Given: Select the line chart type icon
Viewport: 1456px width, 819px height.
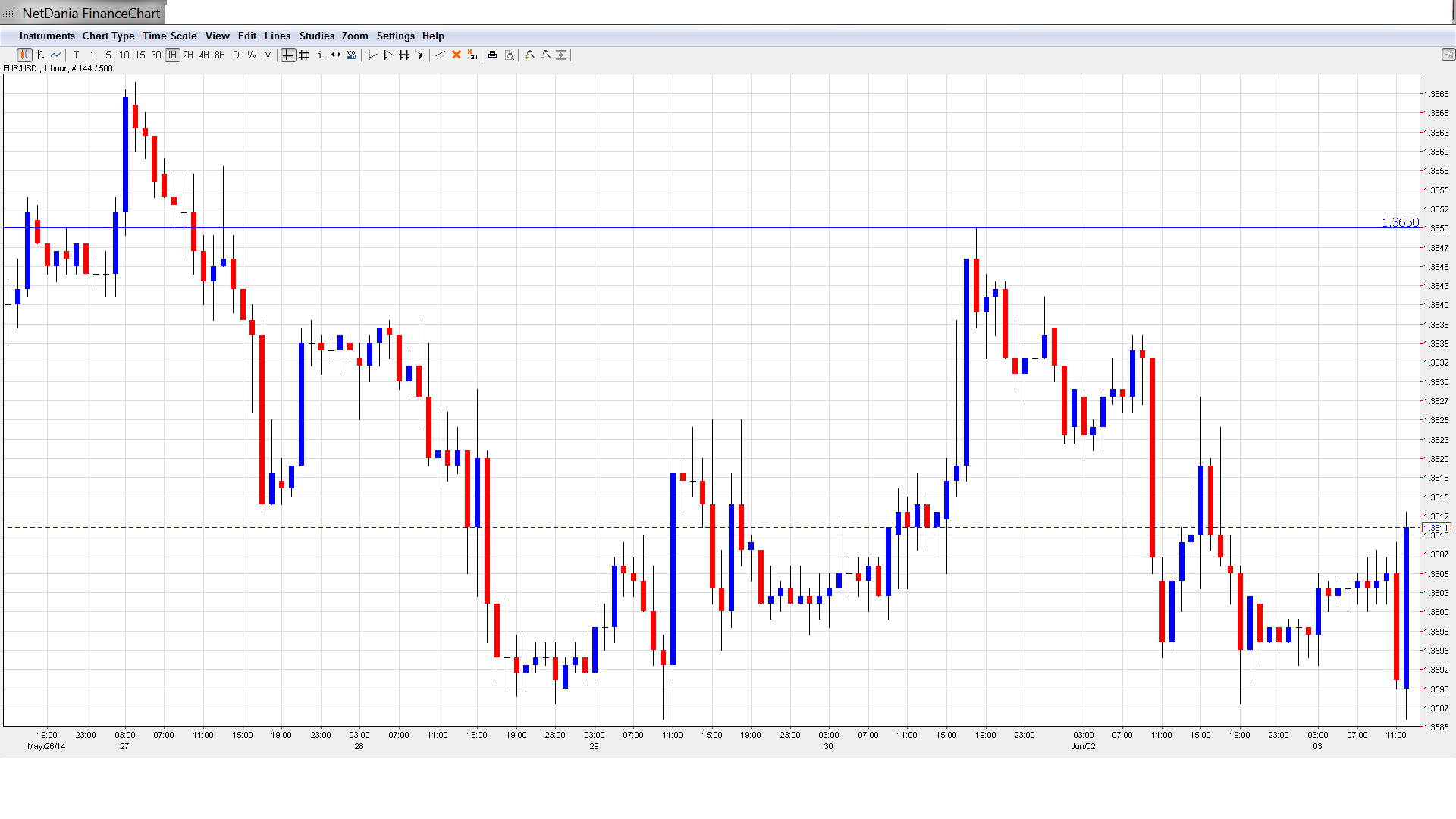Looking at the screenshot, I should coord(56,55).
